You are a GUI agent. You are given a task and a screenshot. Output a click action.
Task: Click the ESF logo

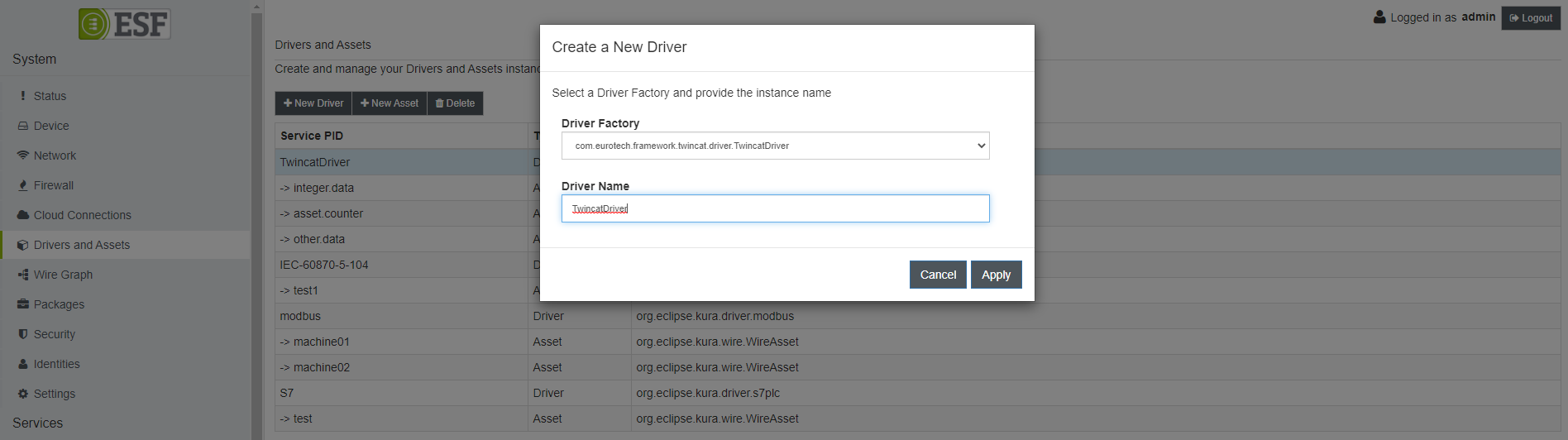tap(124, 24)
